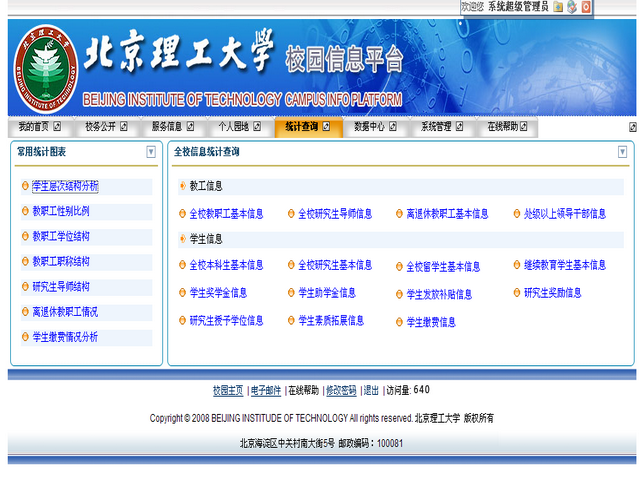Click the red logout icon at top right
This screenshot has height=480, width=640.
click(x=586, y=7)
